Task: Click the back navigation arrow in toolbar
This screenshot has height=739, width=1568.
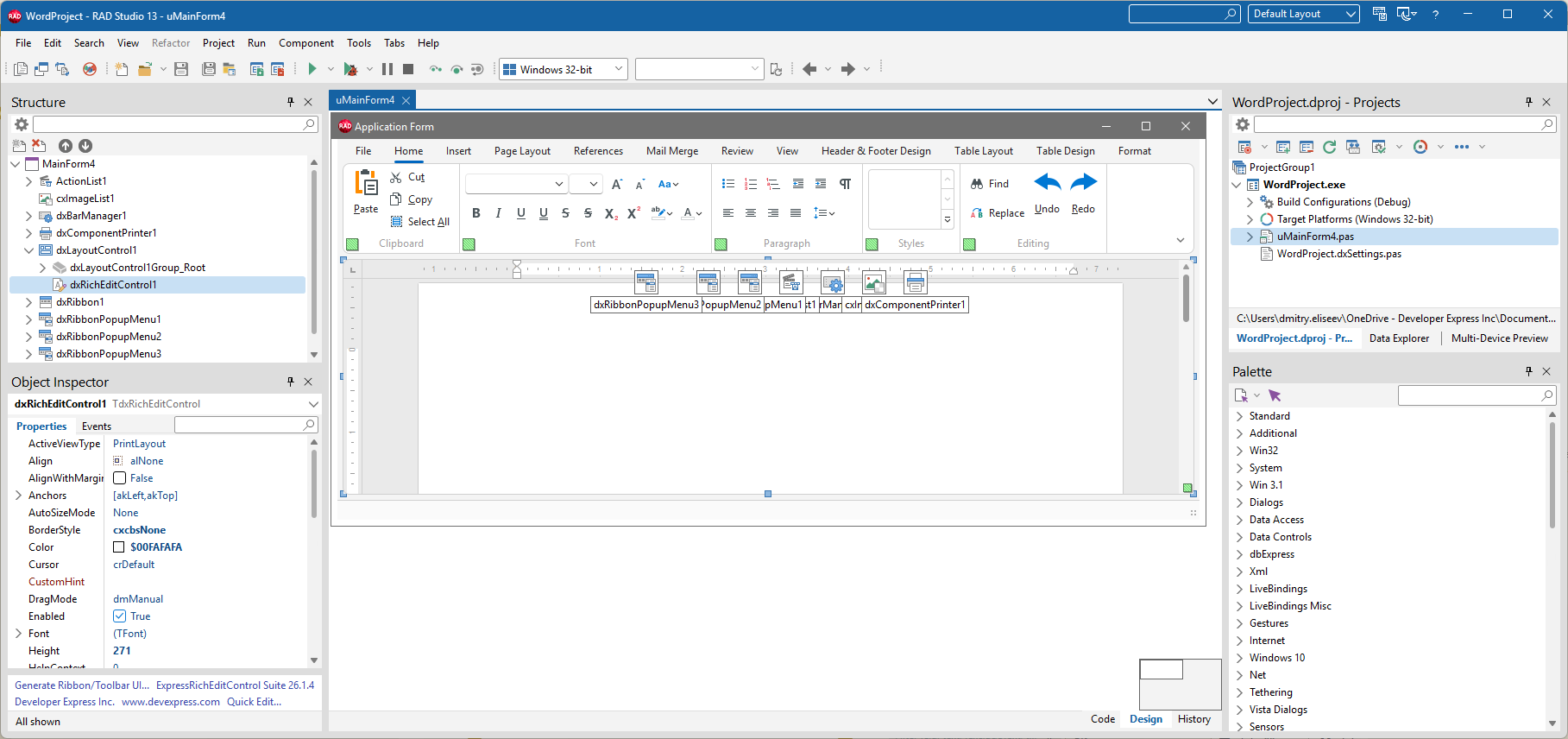Action: [x=809, y=69]
